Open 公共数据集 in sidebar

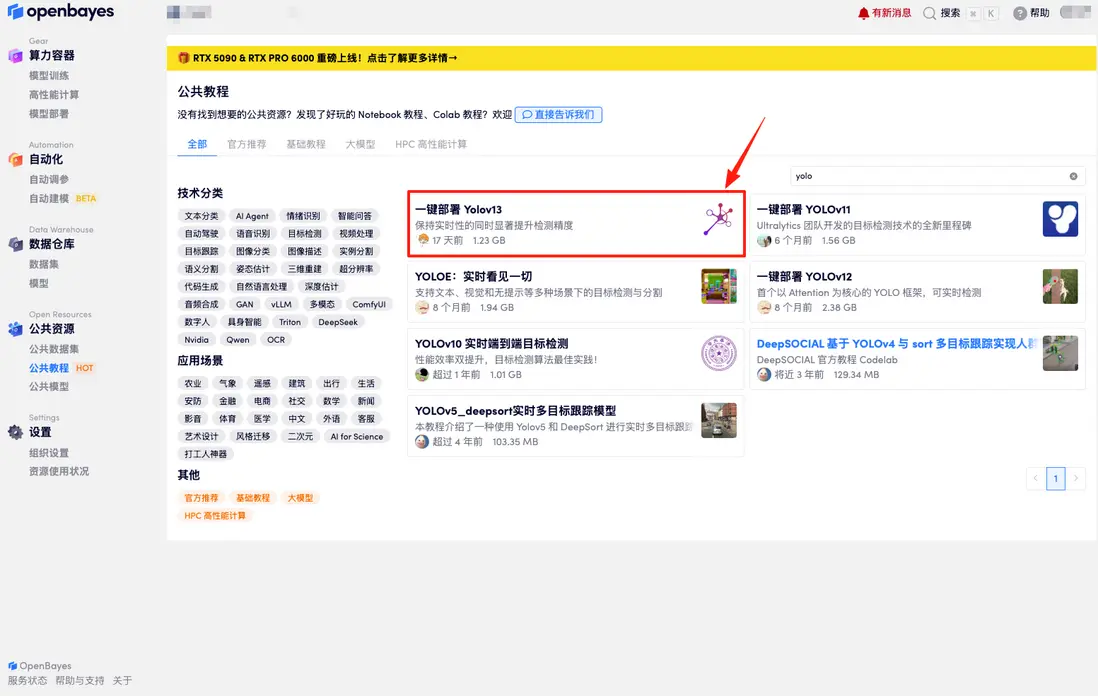click(54, 349)
